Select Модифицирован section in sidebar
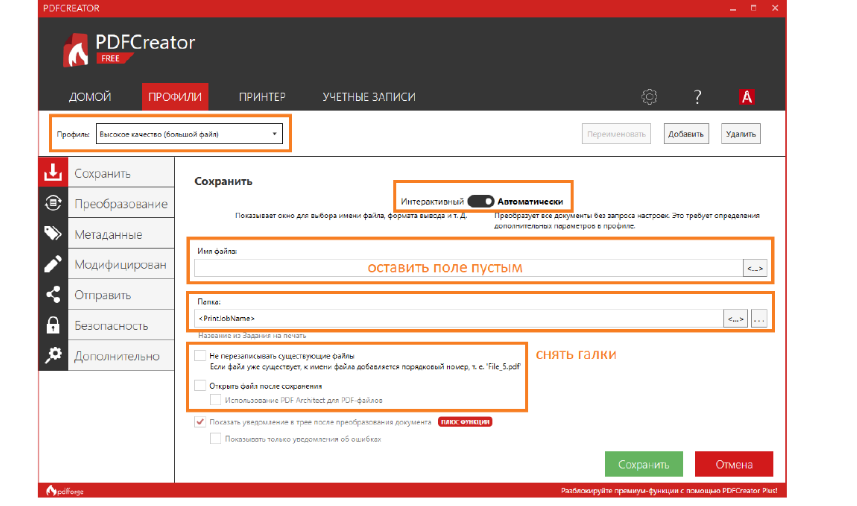This screenshot has width=857, height=506. [121, 264]
